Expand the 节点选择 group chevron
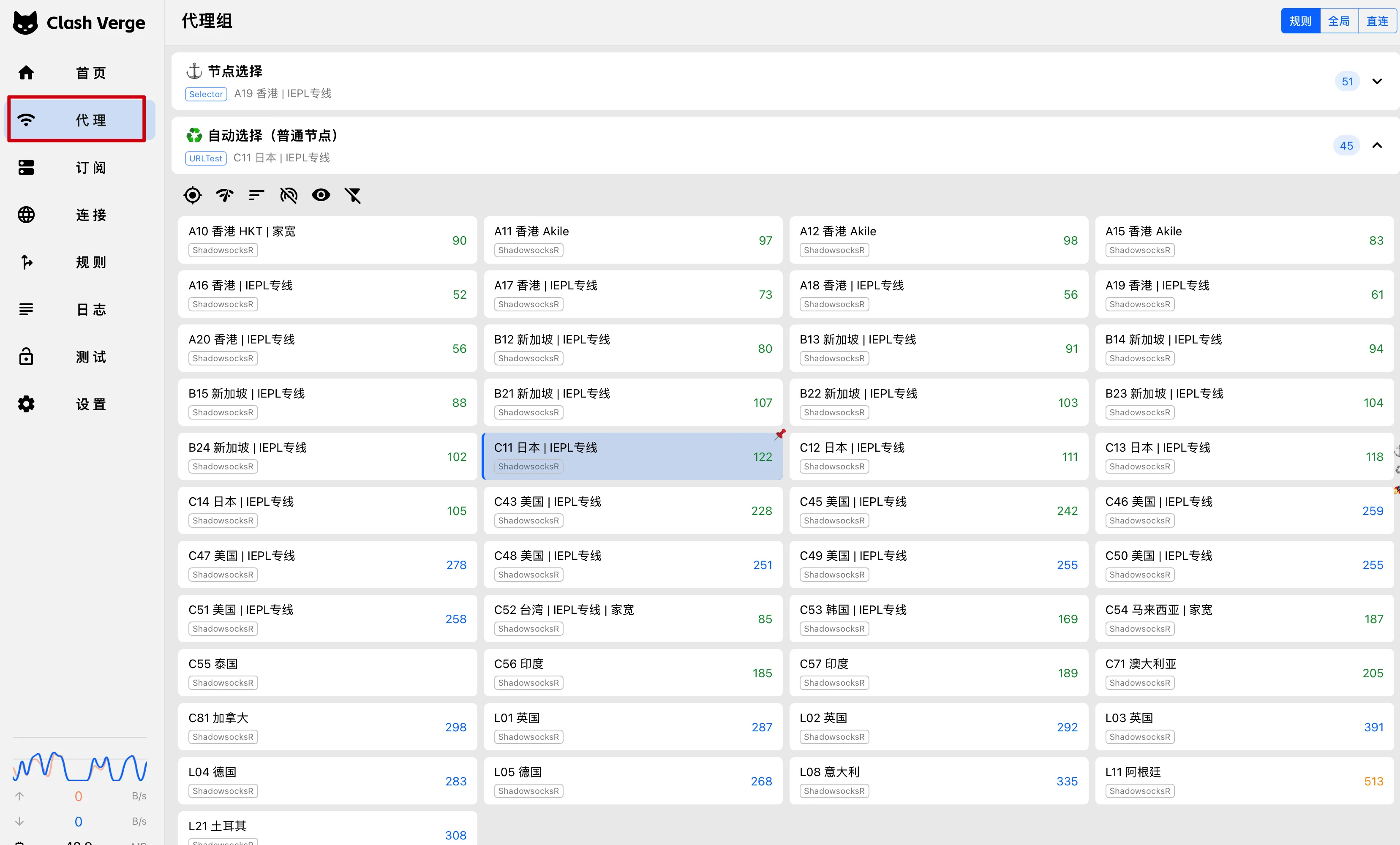Image resolution: width=1400 pixels, height=845 pixels. coord(1377,81)
